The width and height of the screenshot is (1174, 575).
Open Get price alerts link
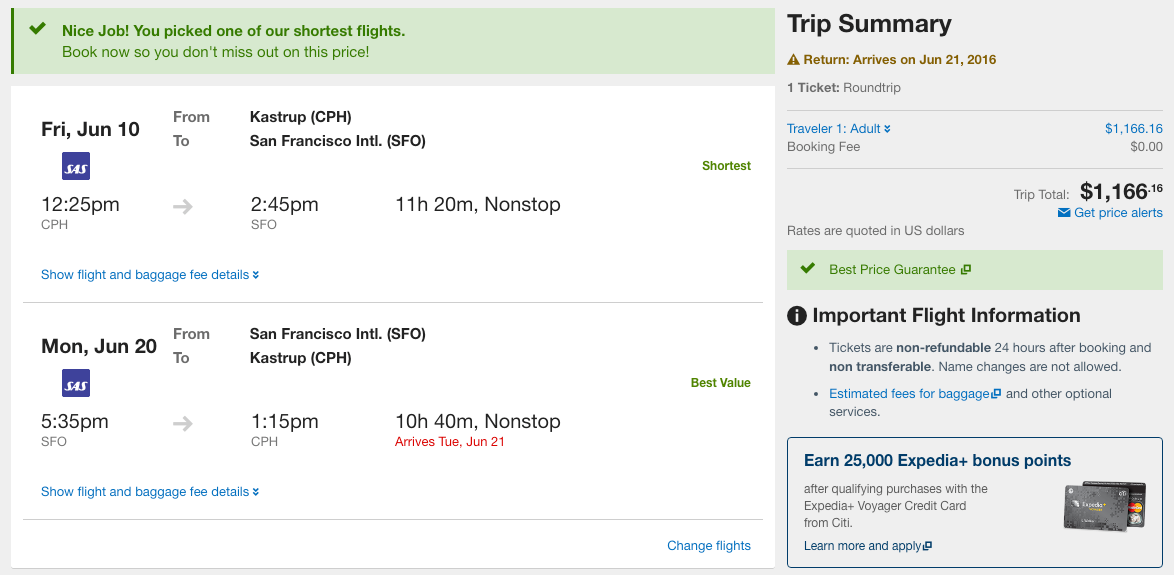click(x=1118, y=213)
